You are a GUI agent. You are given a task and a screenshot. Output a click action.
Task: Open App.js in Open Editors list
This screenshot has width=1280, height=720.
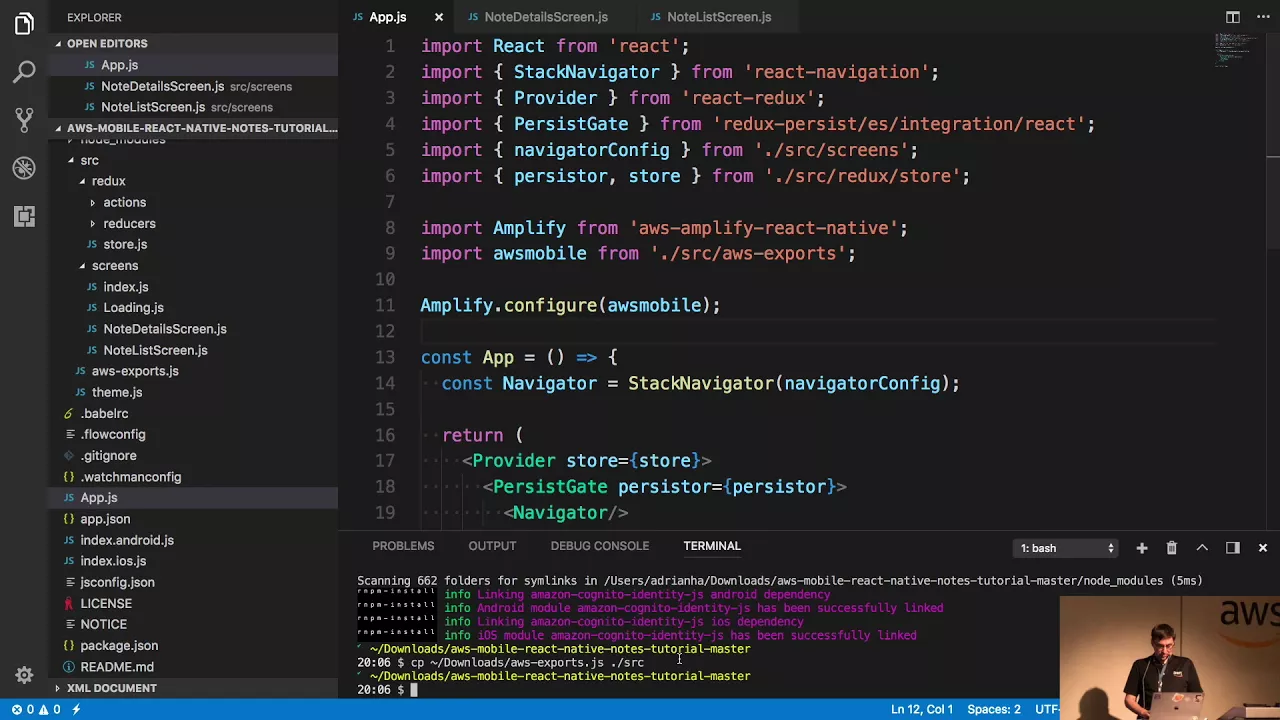coord(194,65)
